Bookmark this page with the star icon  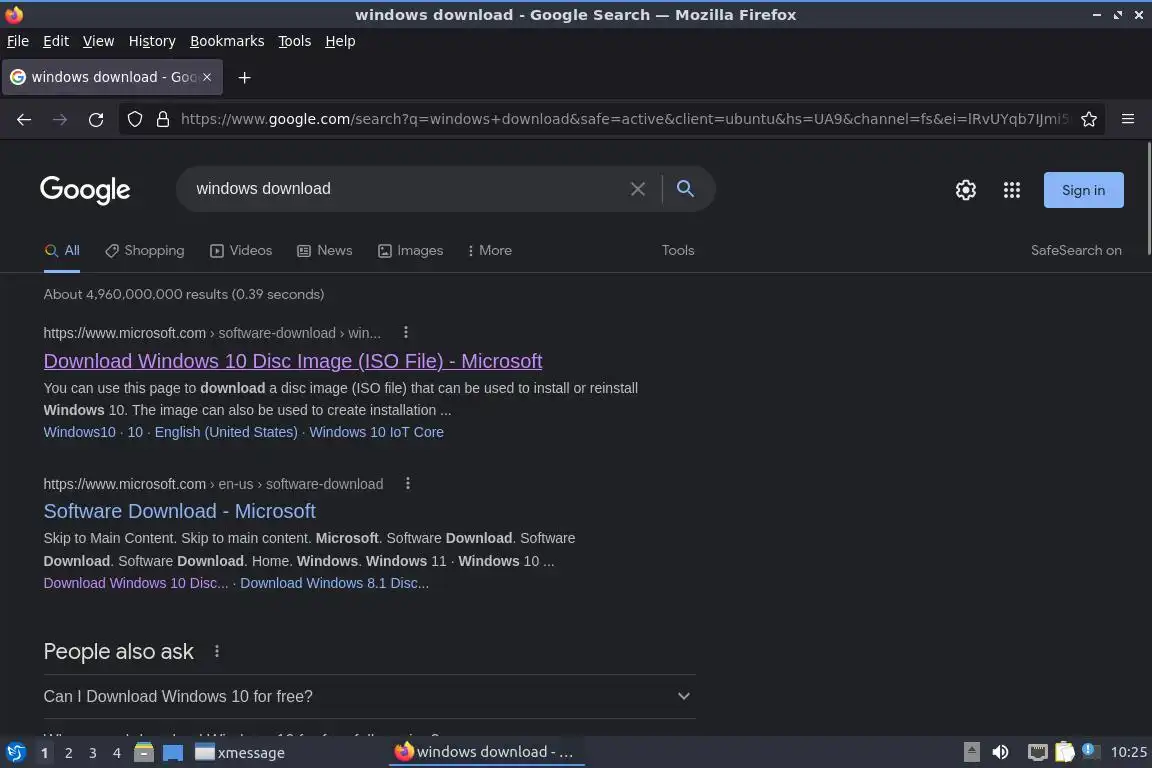(1089, 119)
